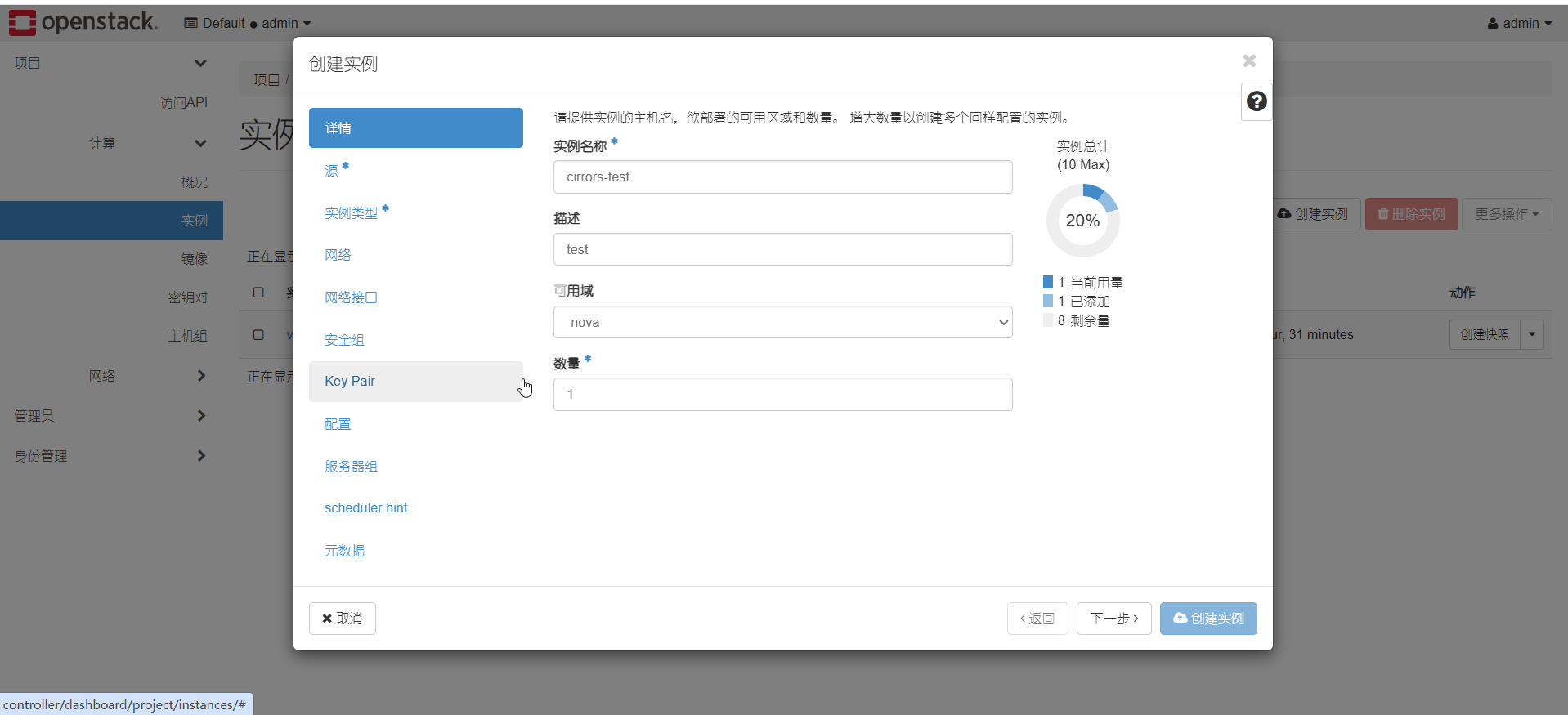Switch to the 实例类型 wizard step
Screen dimensions: 1568x715
[416, 212]
